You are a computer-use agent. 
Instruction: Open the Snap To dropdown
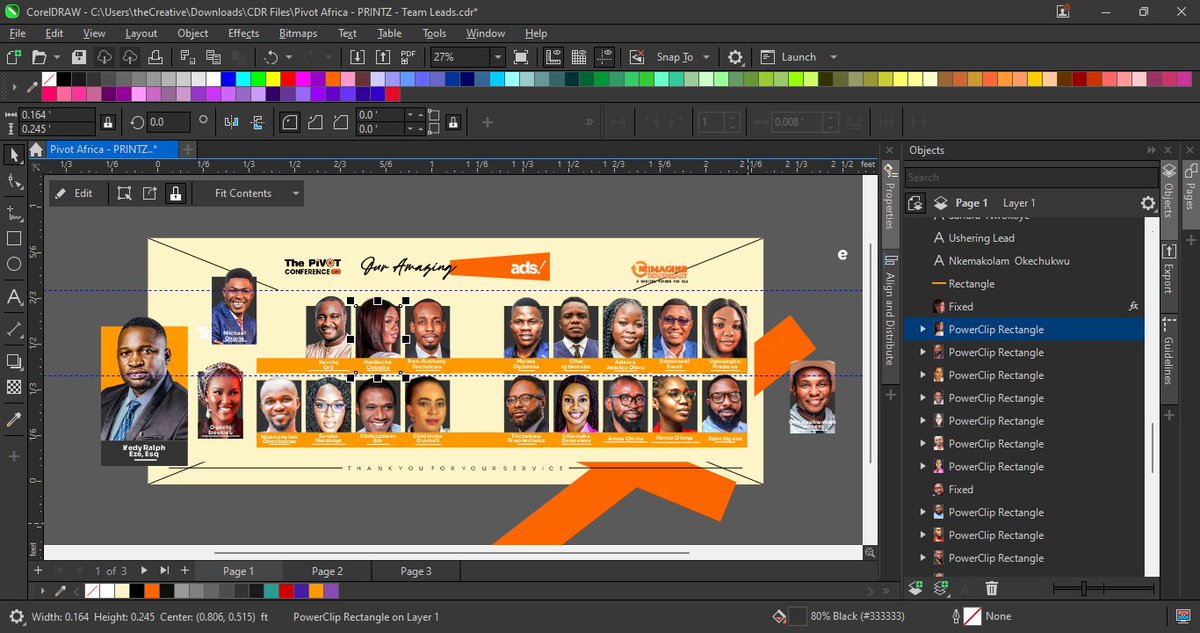[706, 57]
